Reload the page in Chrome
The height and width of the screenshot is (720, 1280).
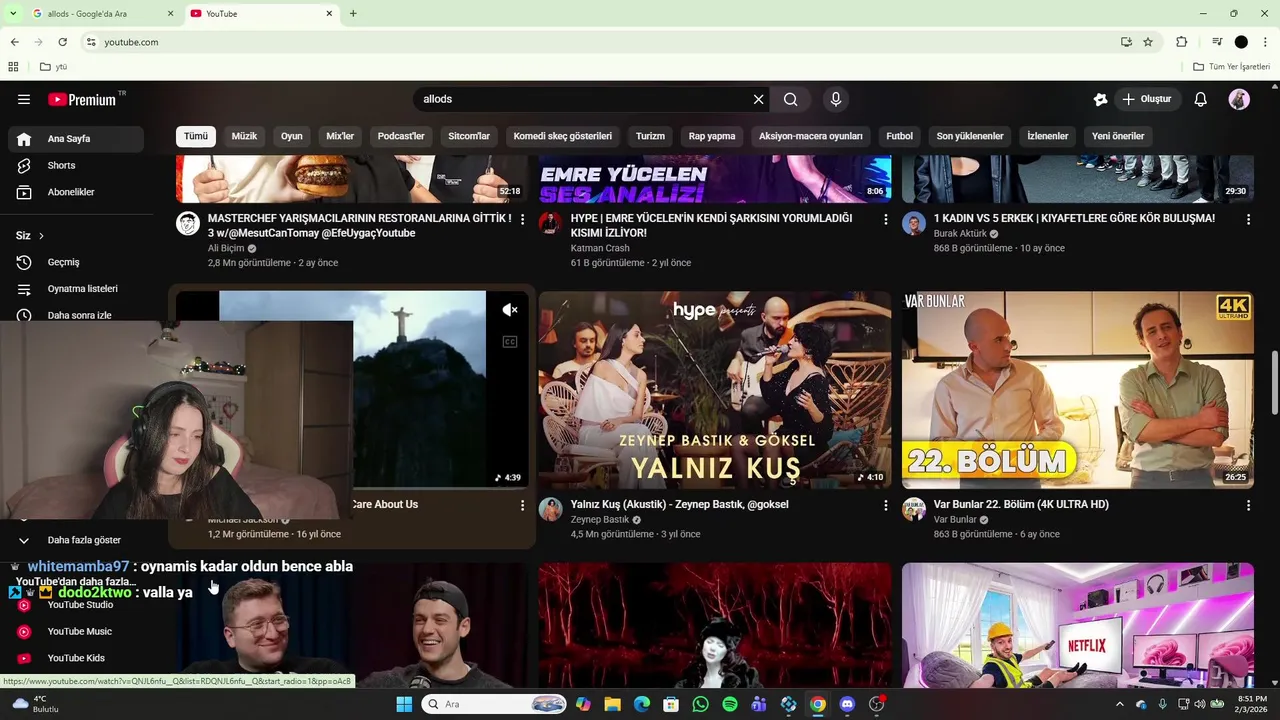(62, 42)
